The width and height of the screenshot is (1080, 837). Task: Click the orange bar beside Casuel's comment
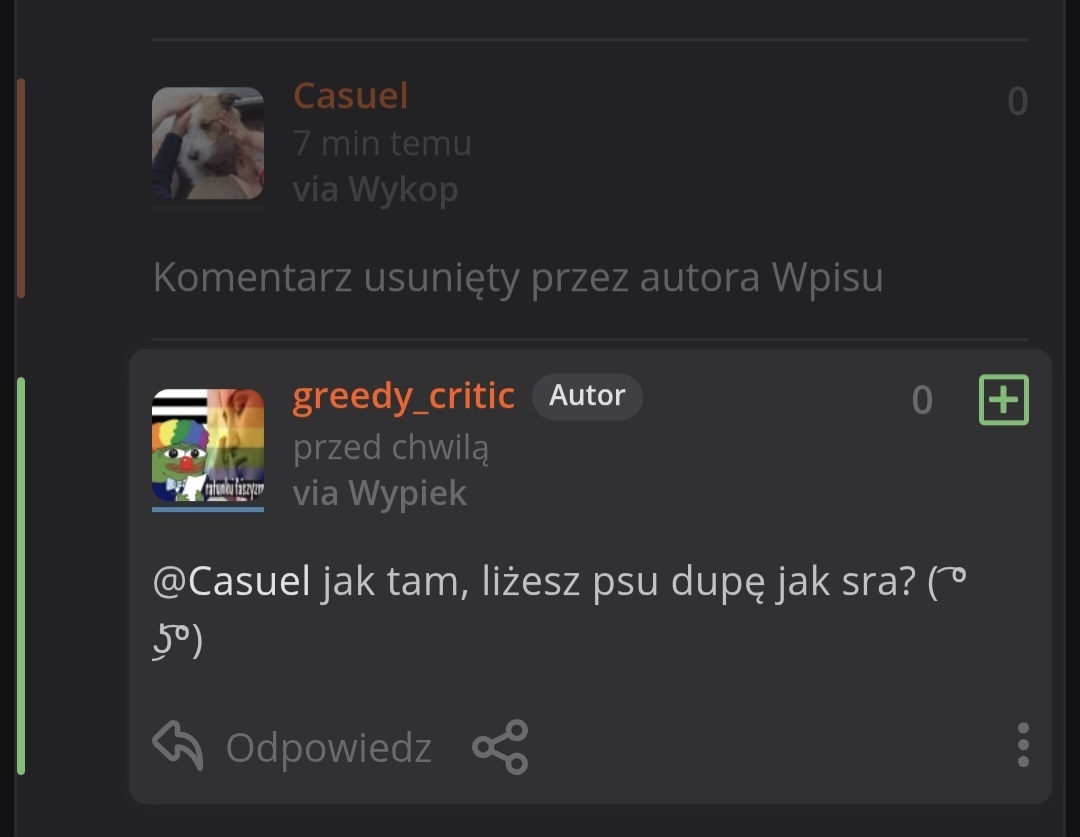21,188
